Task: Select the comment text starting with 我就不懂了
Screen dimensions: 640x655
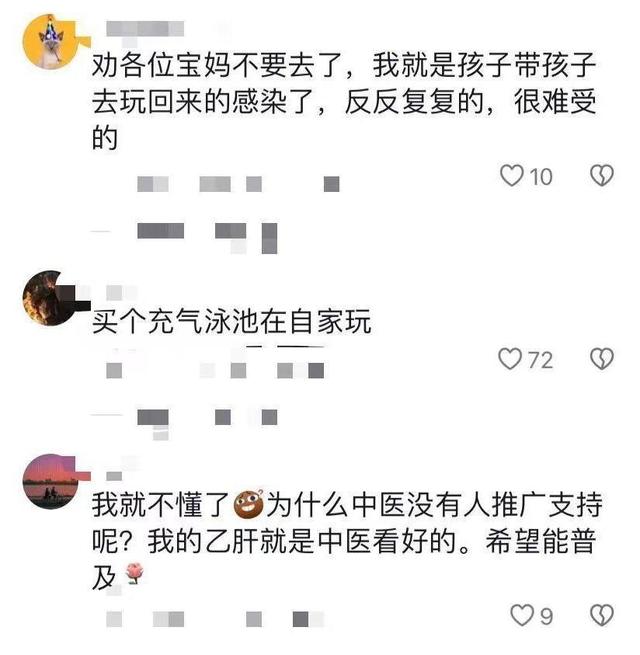Action: point(347,542)
